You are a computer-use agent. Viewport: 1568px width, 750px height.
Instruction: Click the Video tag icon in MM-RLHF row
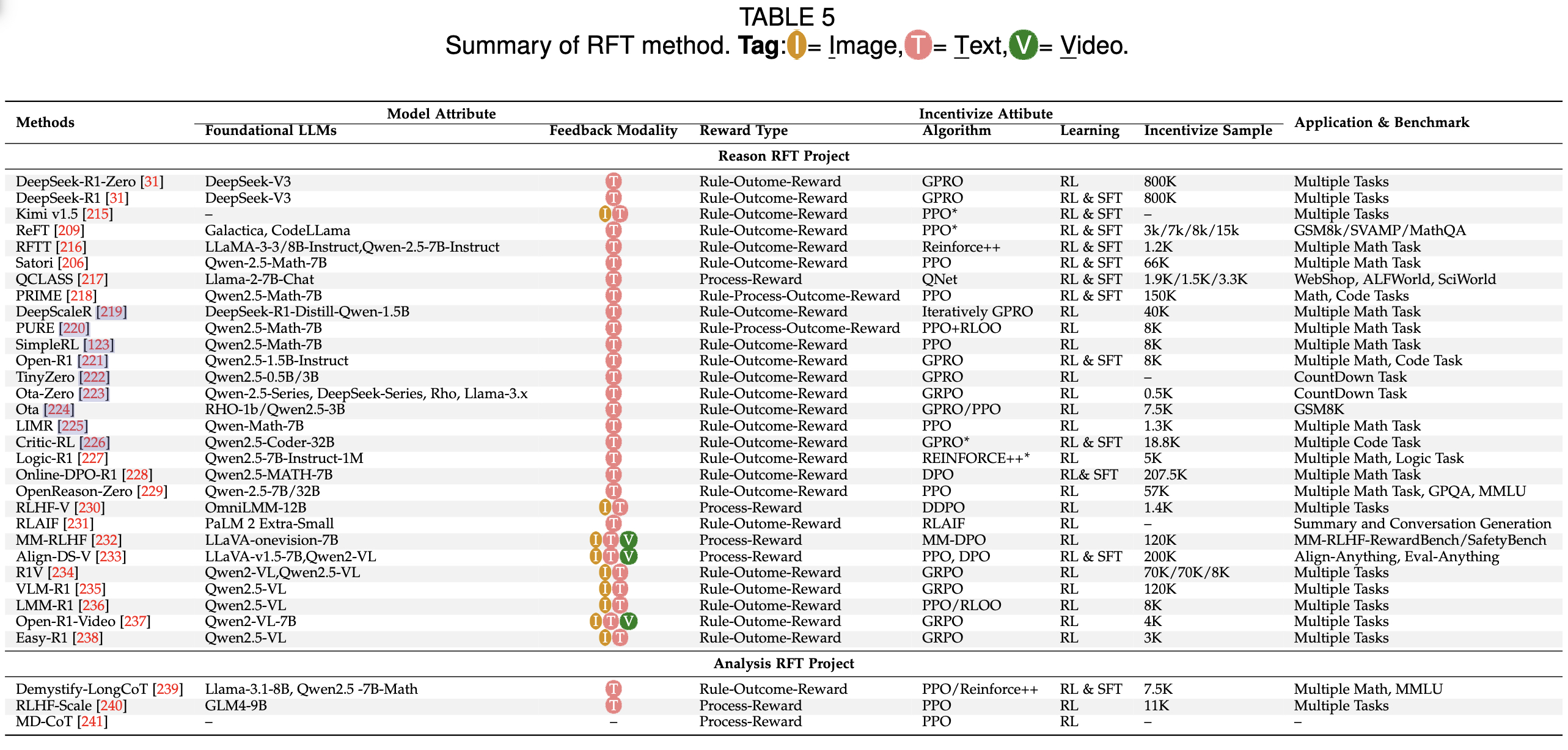629,540
